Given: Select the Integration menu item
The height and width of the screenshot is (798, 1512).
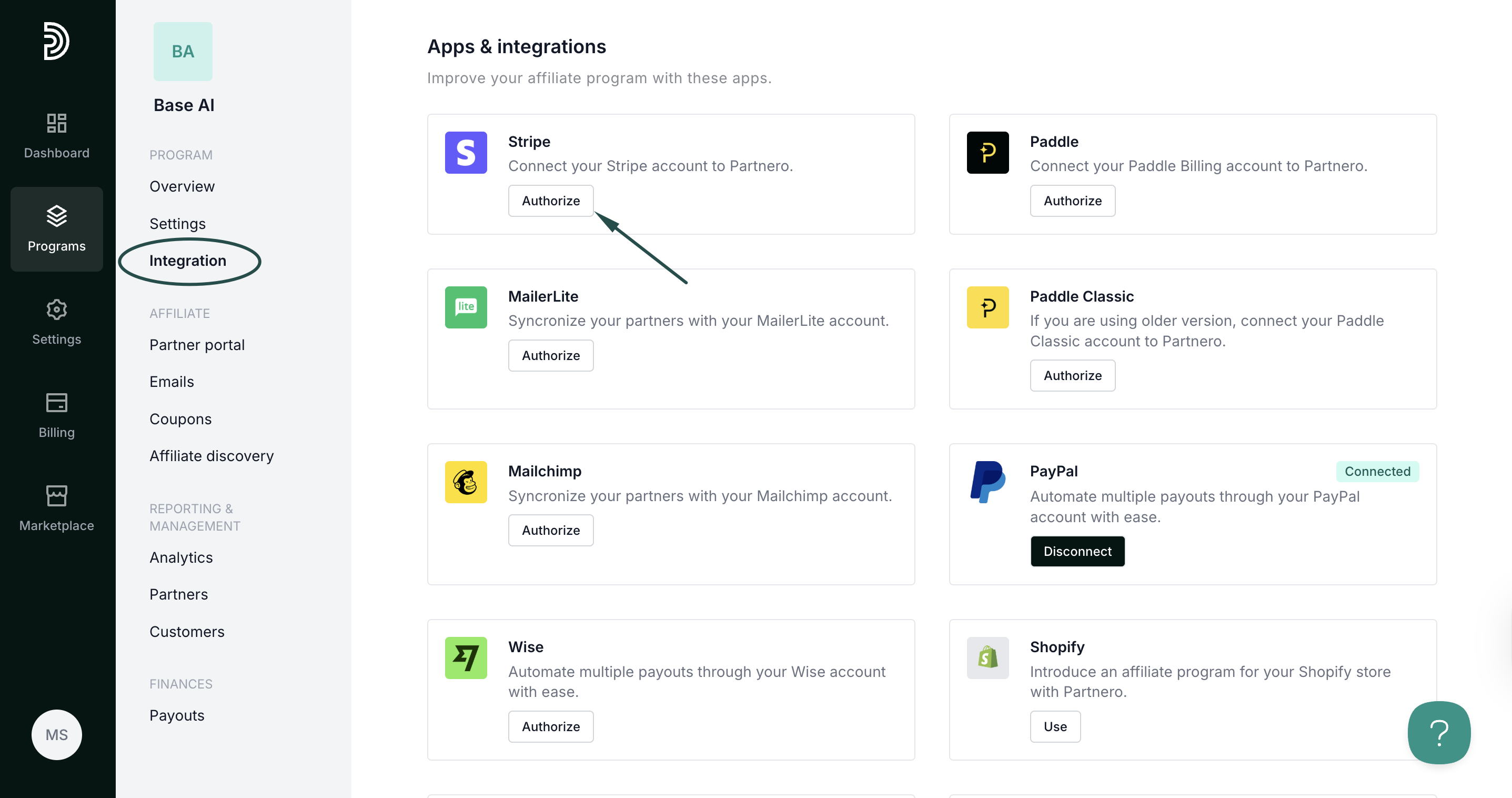Looking at the screenshot, I should coord(188,261).
